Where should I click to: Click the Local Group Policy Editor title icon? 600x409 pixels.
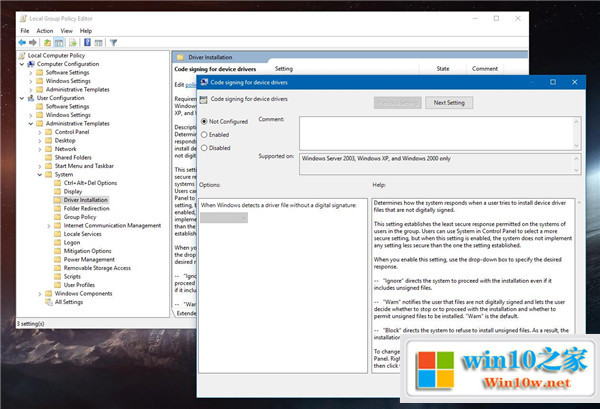pos(23,18)
